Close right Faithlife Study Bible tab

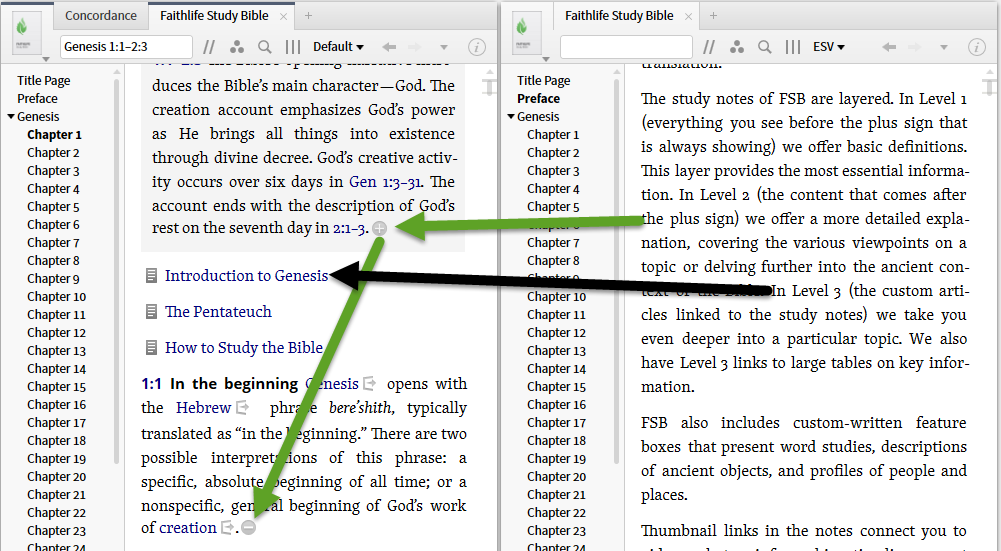(688, 17)
